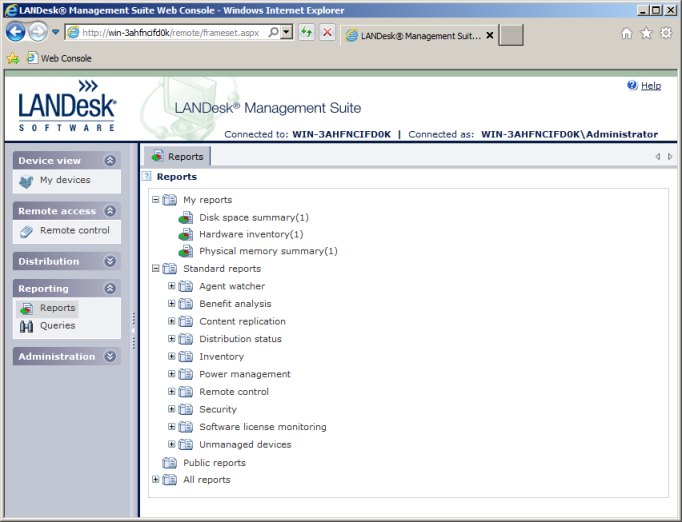
Task: Select the Standard reports folder
Action: pyautogui.click(x=222, y=268)
